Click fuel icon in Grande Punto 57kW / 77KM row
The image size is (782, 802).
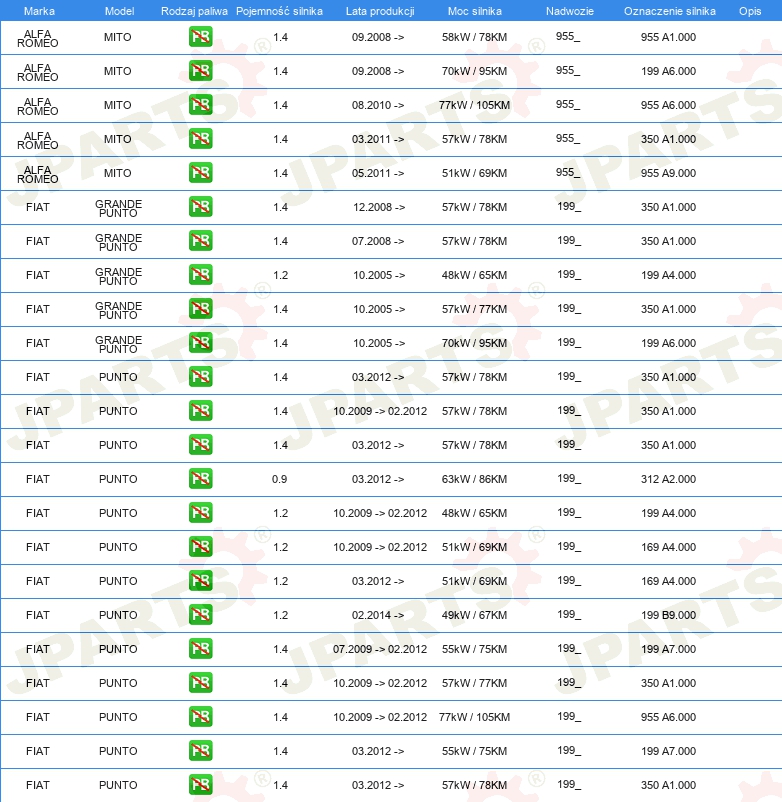click(x=200, y=309)
